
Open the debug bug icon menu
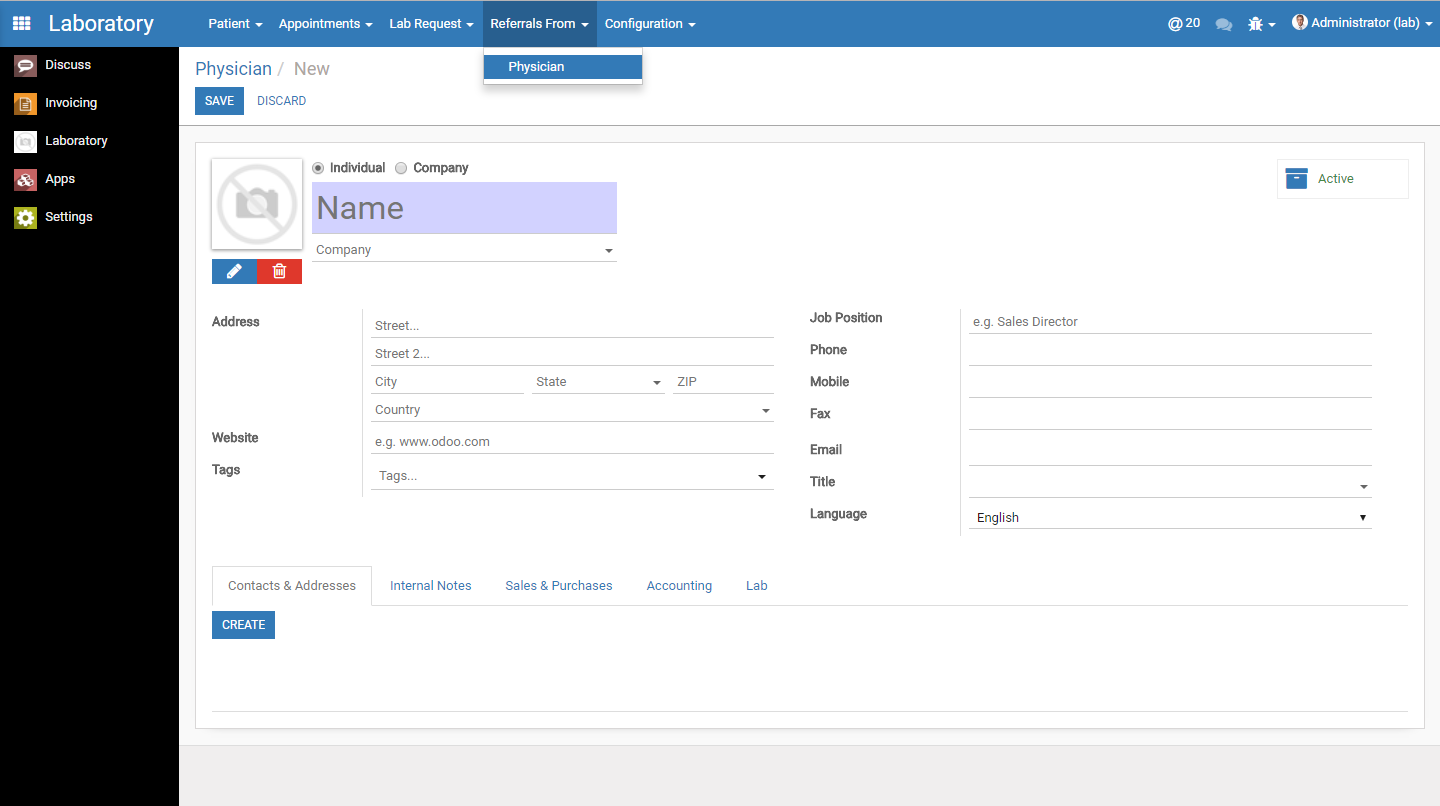(1256, 24)
